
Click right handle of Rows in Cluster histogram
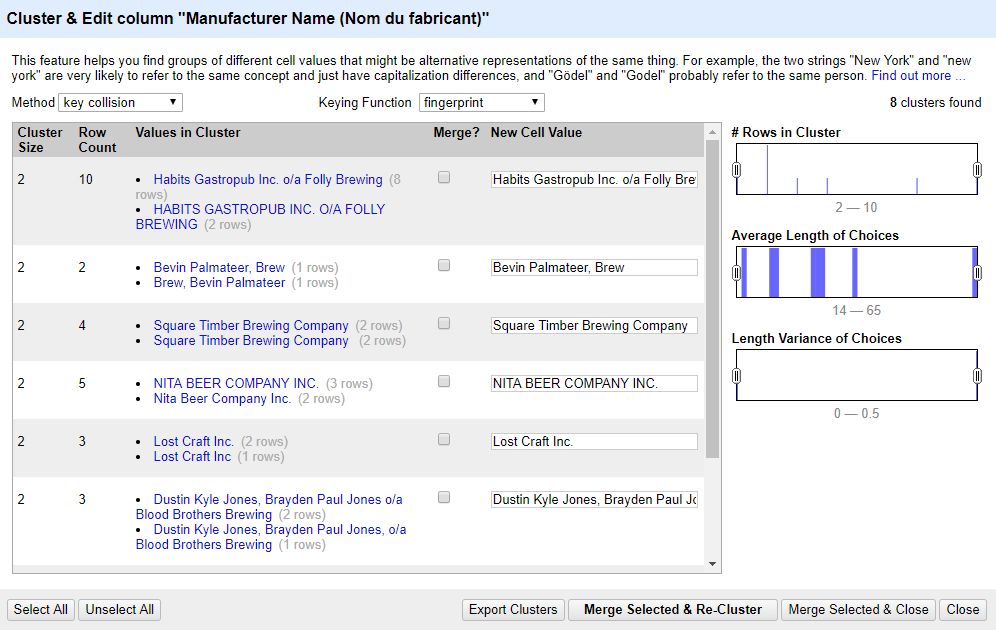click(x=978, y=170)
